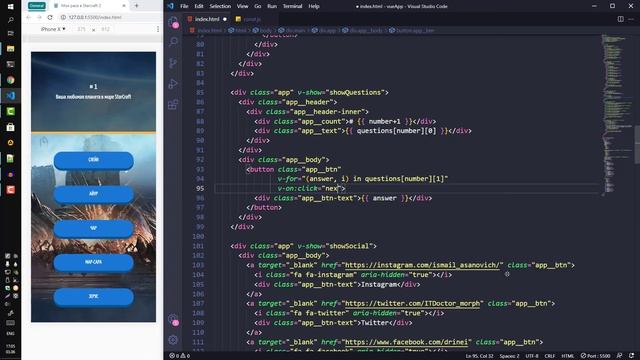Open the Terminal menu

click(292, 6)
